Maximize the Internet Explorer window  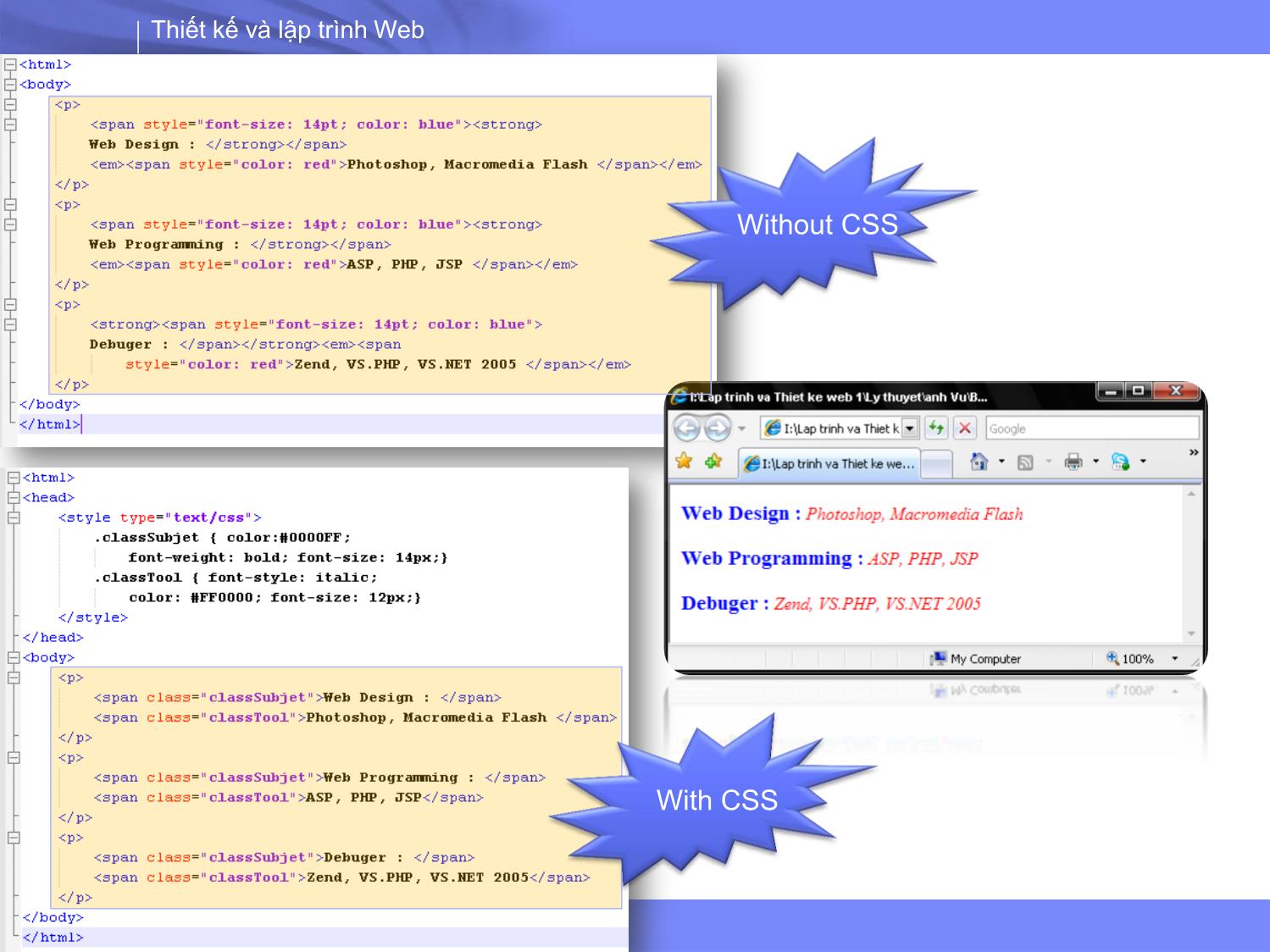pyautogui.click(x=1138, y=390)
